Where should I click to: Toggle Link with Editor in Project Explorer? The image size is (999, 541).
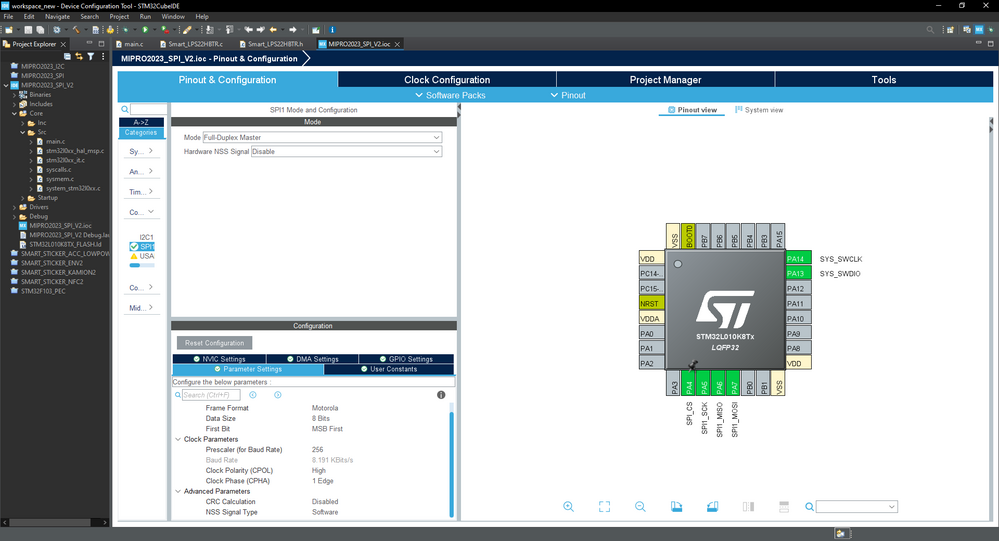(x=79, y=57)
